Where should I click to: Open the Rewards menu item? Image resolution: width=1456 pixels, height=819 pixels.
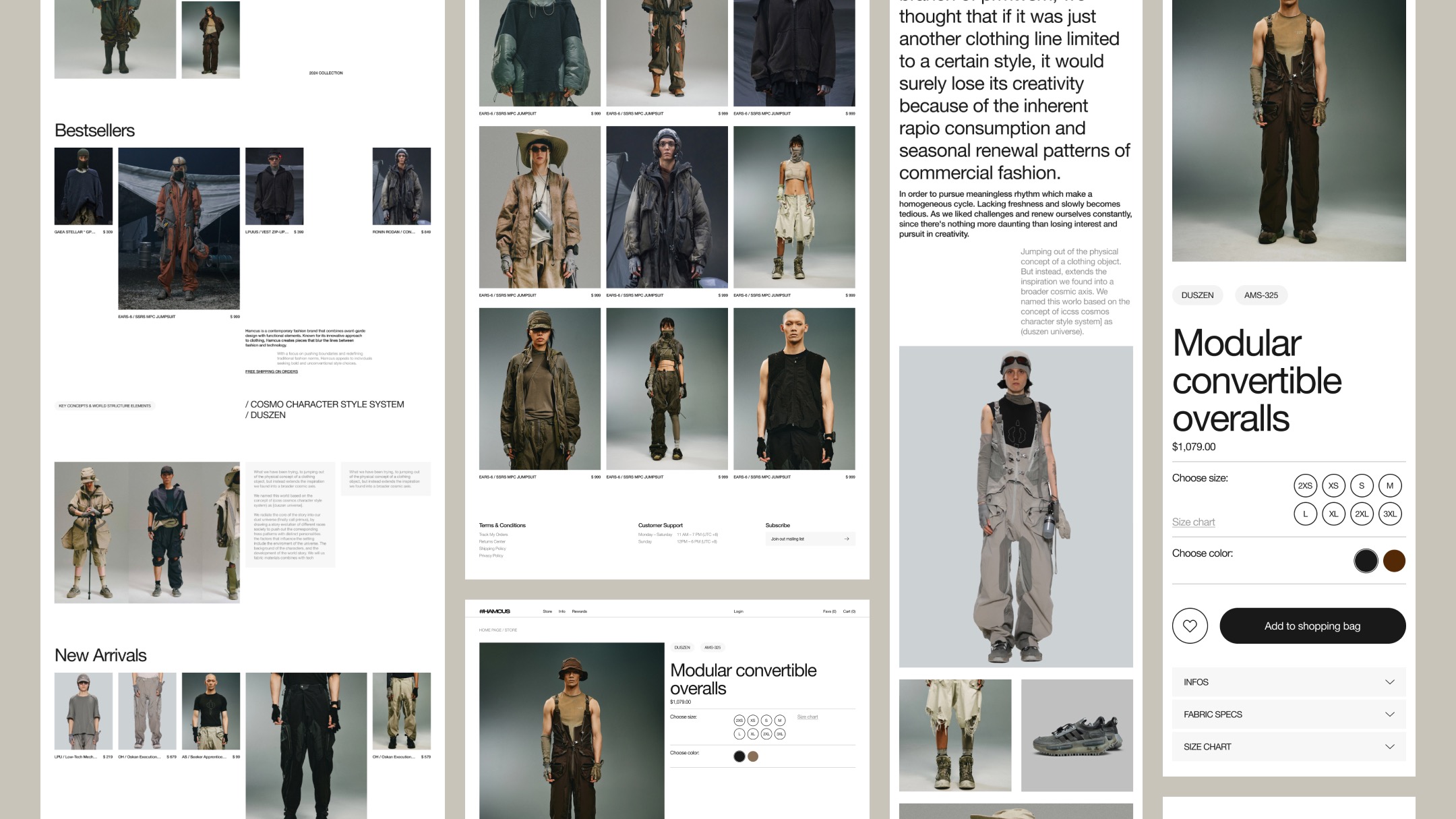(579, 611)
